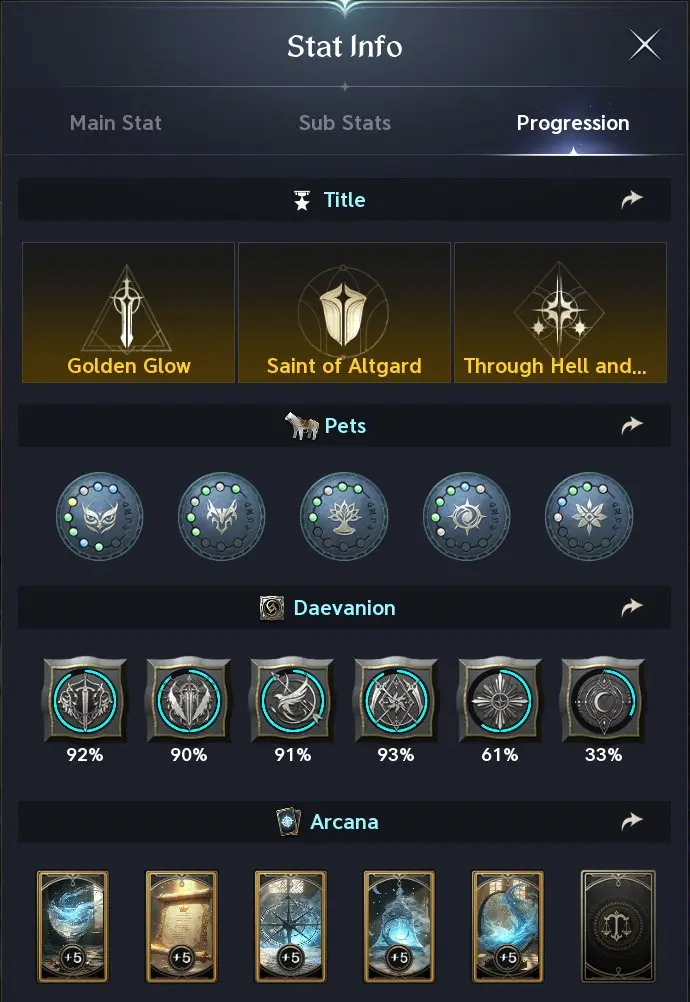Screen dimensions: 690x1002
Task: Click the Through Hell and... title card
Action: (x=560, y=312)
